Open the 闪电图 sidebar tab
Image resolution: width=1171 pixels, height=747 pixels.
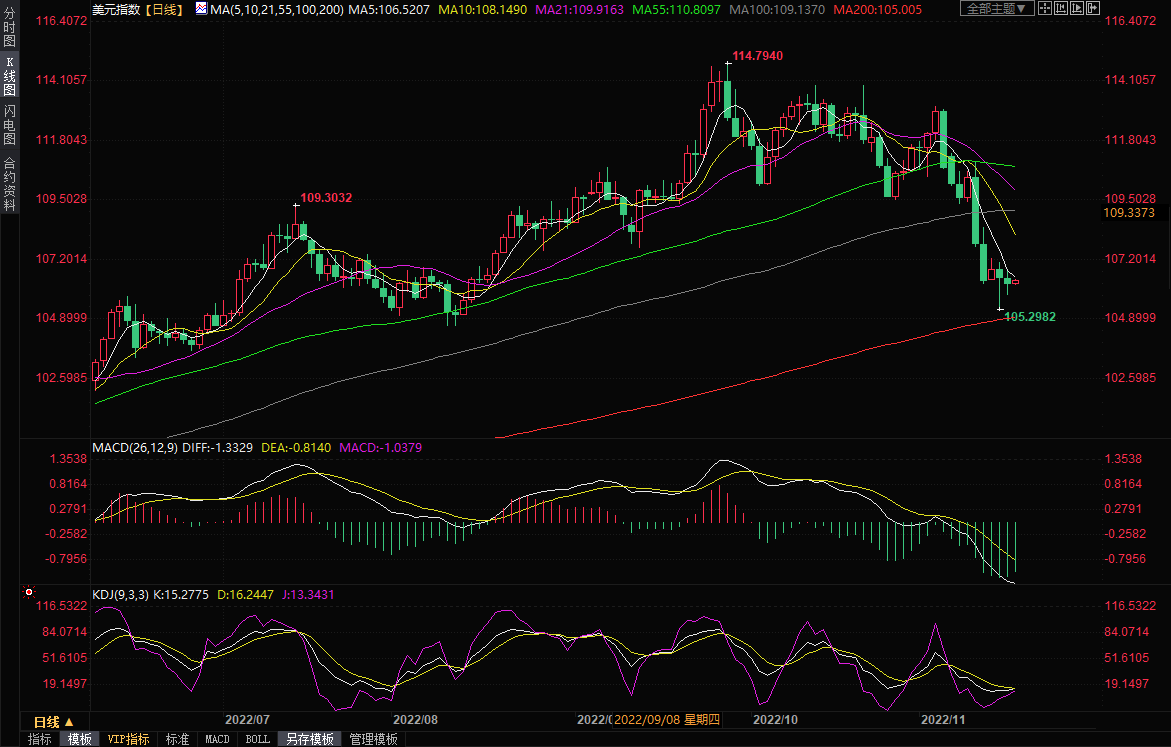[x=9, y=123]
